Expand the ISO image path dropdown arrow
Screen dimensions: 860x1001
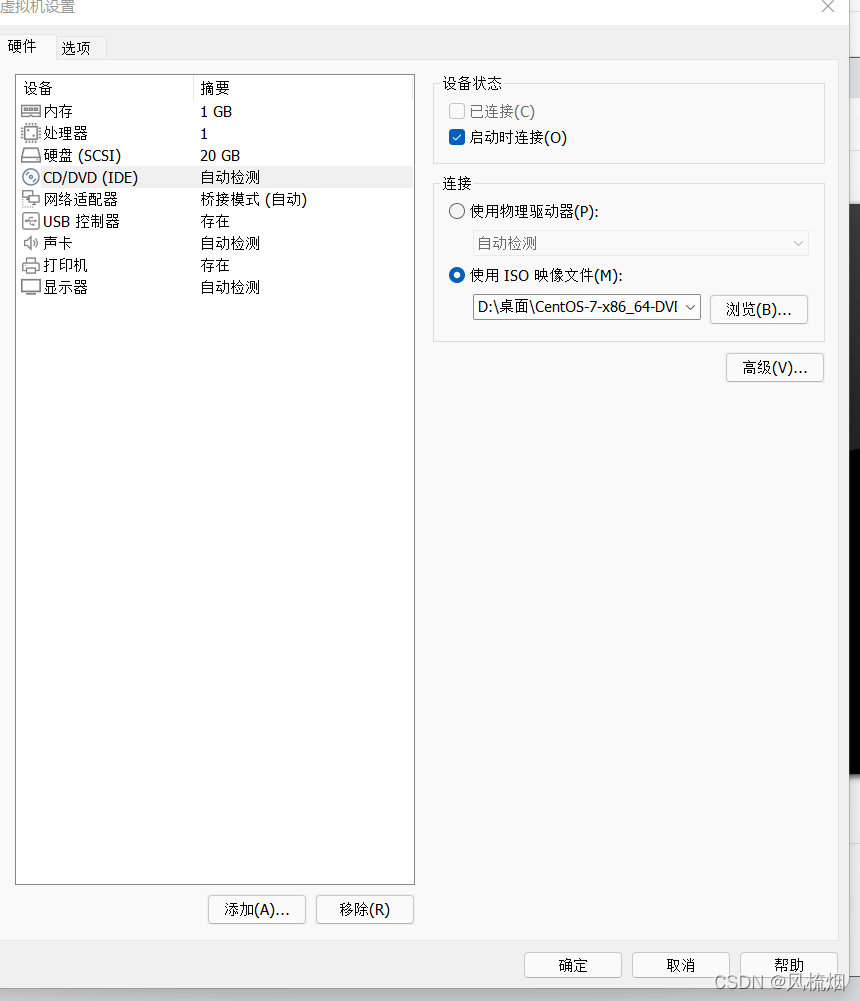[x=690, y=307]
